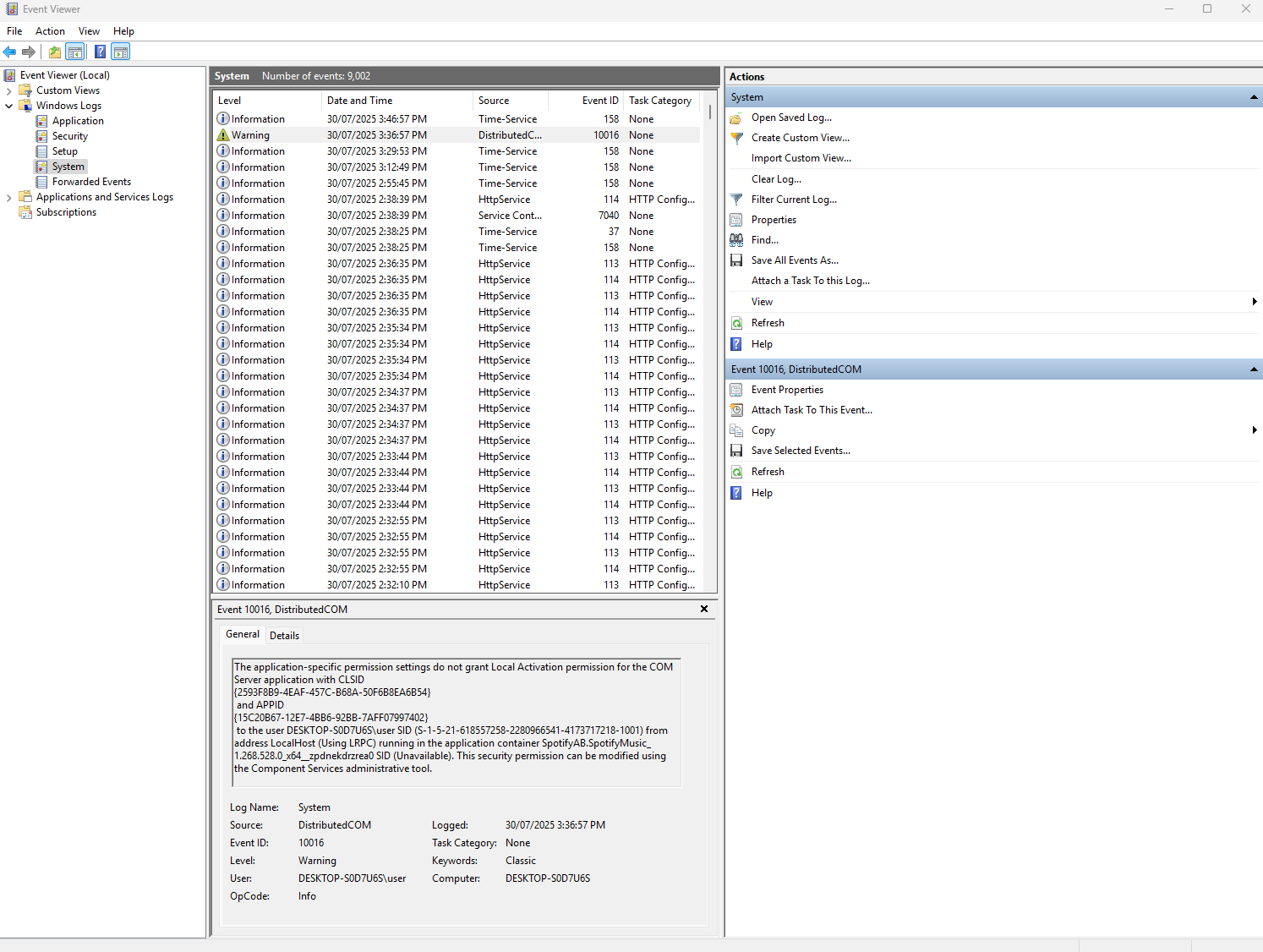Viewport: 1263px width, 952px height.
Task: Click the Security log icon in tree
Action: click(x=41, y=136)
